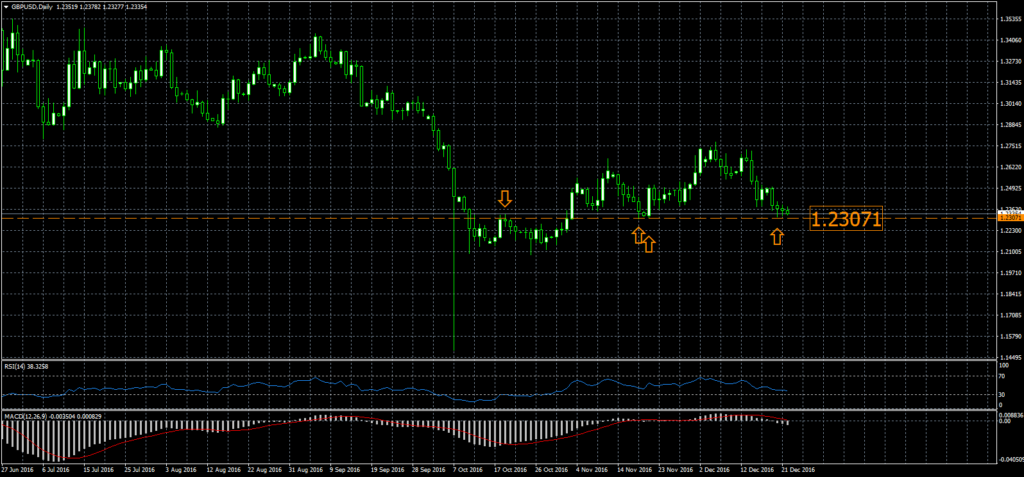Click the 1.35355 level on price axis

(1010, 18)
